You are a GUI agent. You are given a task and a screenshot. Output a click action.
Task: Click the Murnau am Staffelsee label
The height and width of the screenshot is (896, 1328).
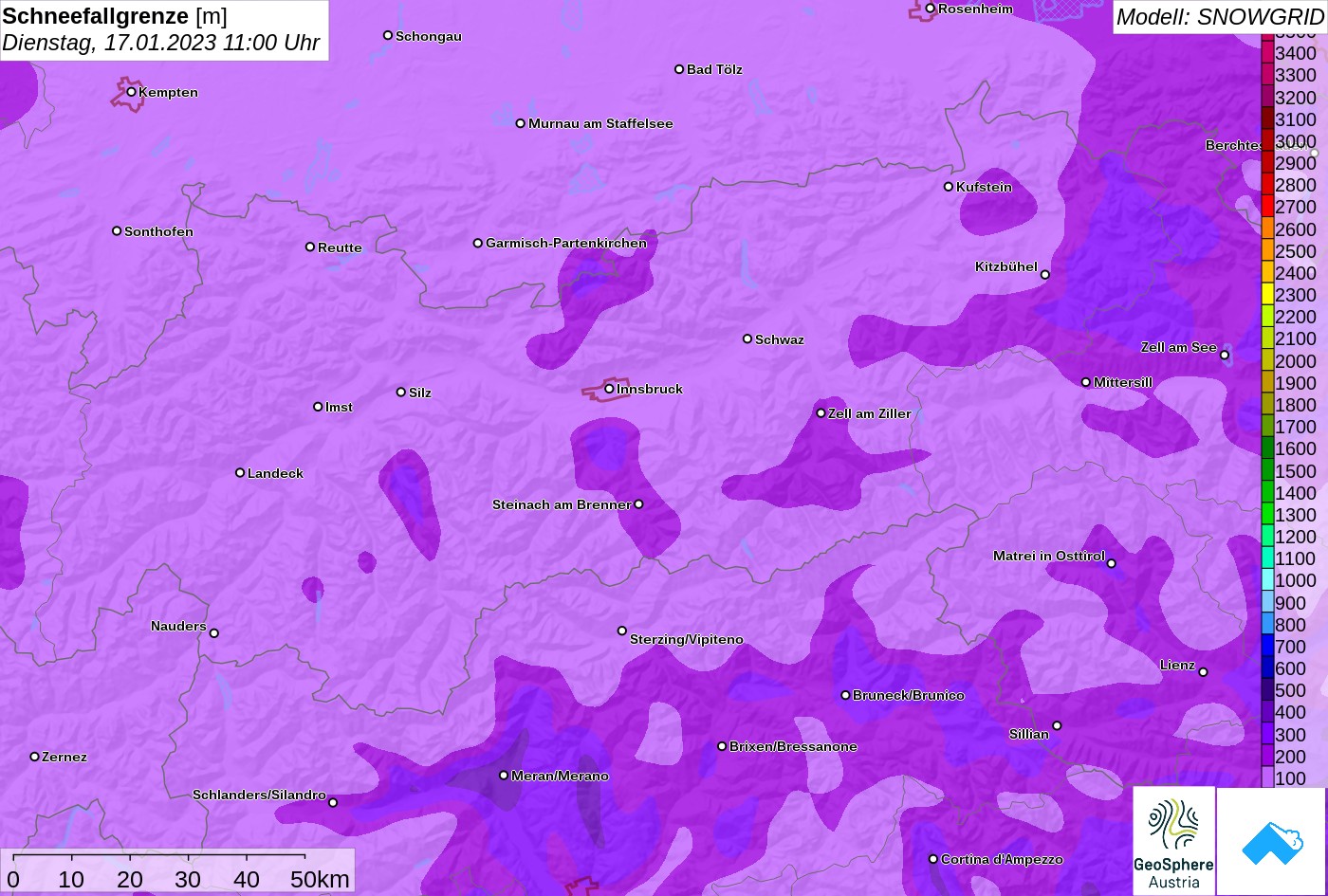tap(600, 123)
